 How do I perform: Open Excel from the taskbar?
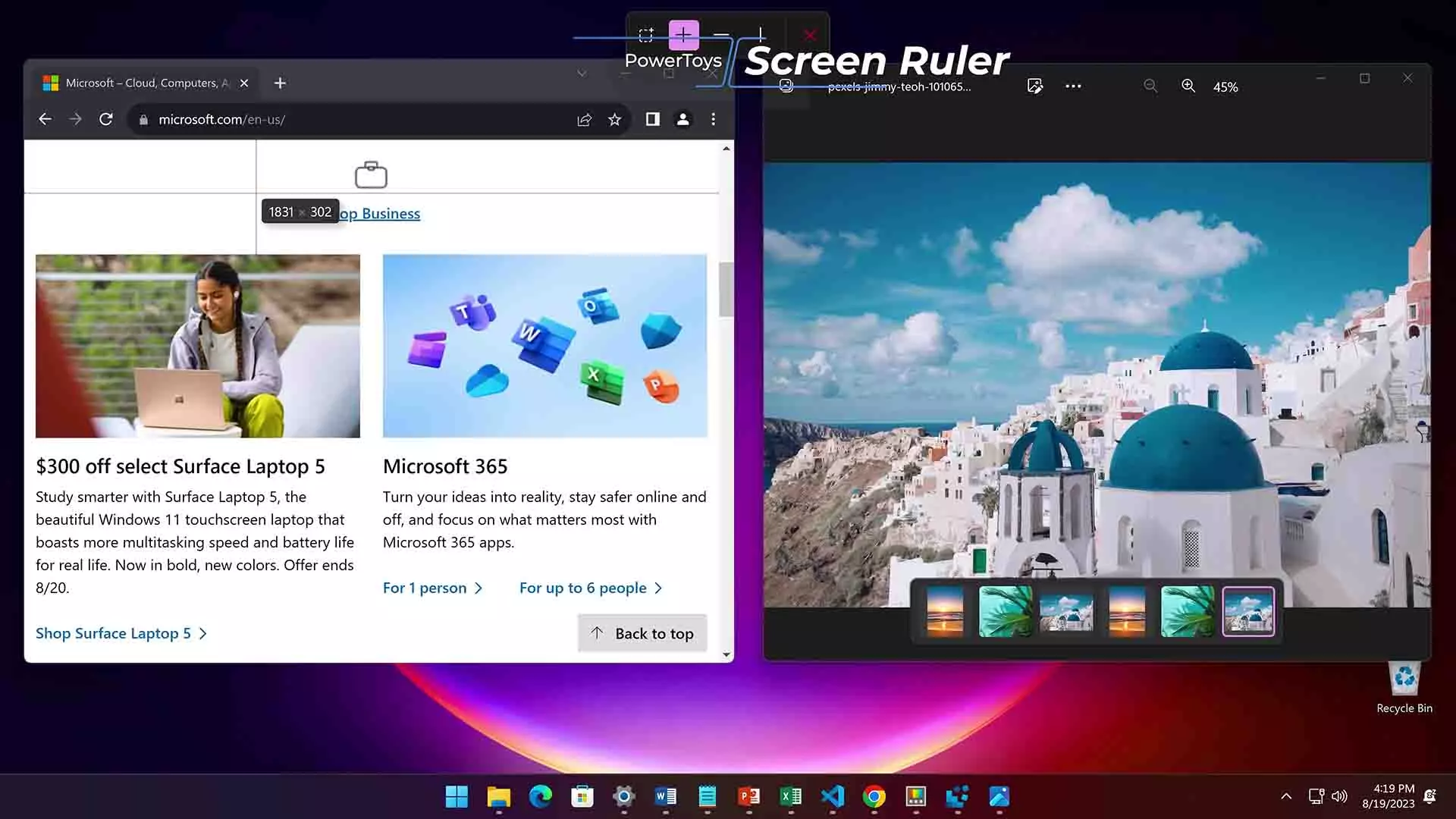click(791, 796)
